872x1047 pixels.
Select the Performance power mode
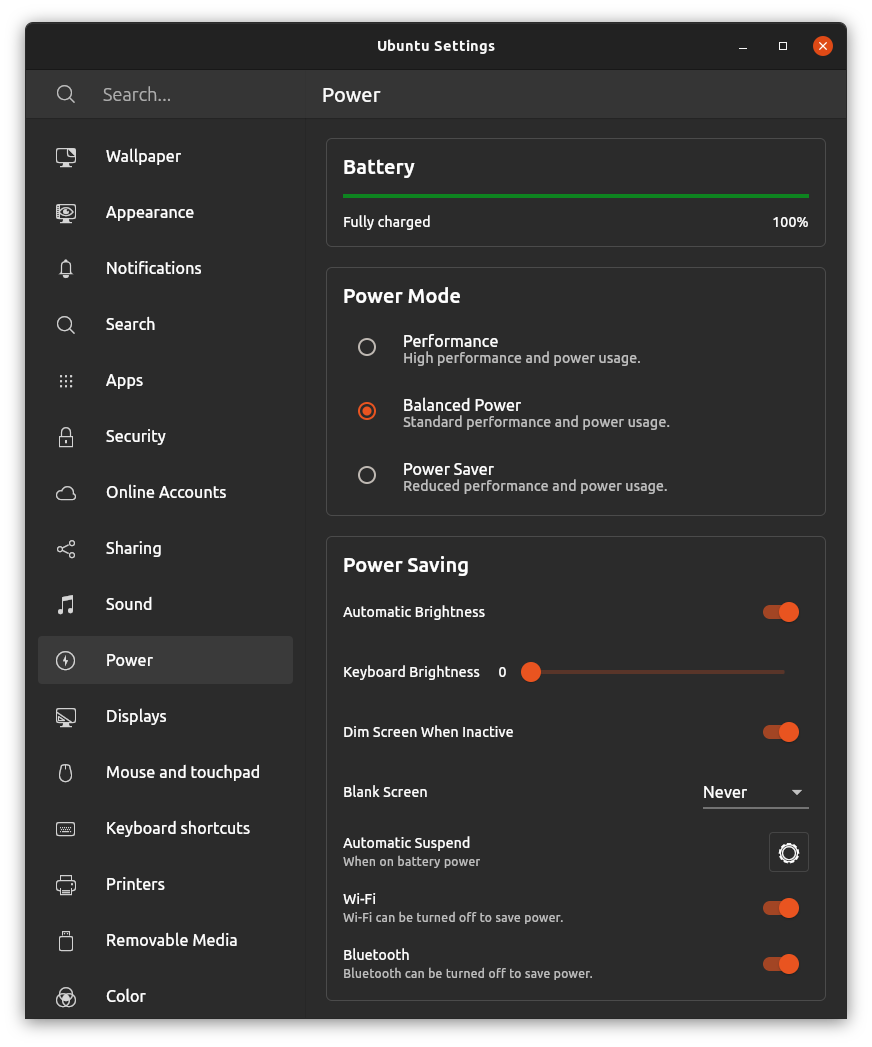pyautogui.click(x=367, y=347)
